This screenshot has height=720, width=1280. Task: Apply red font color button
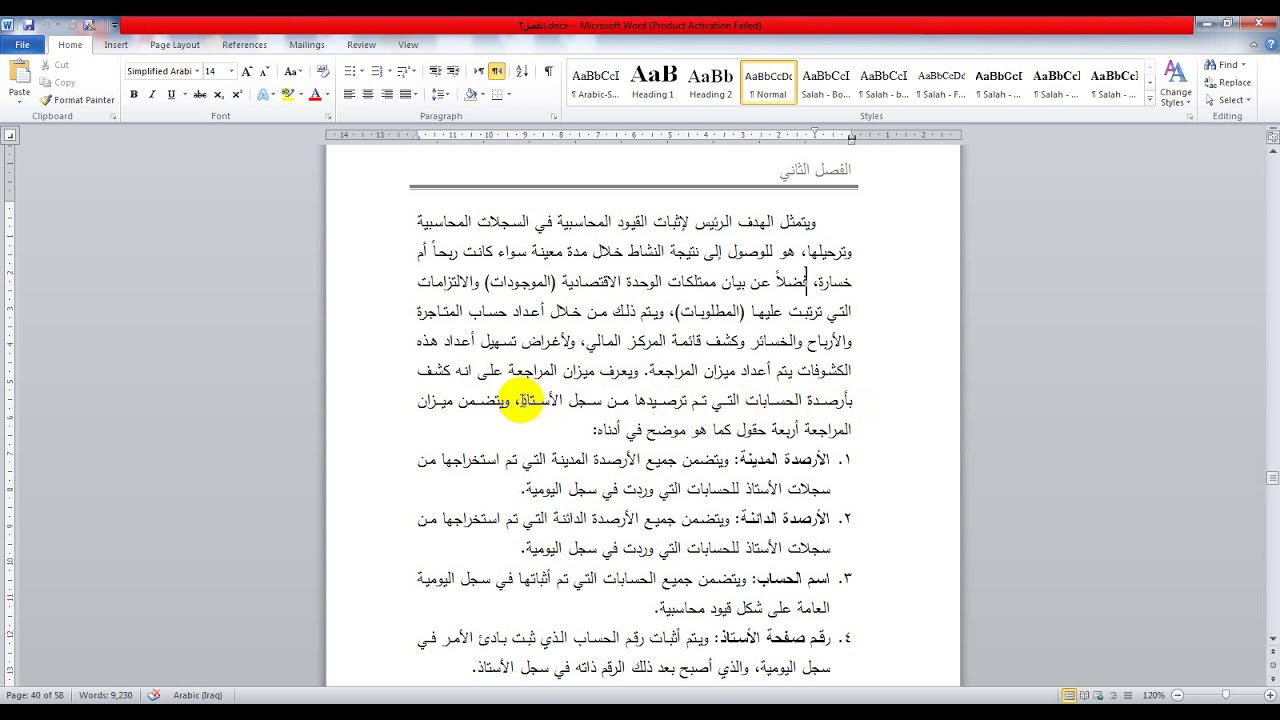(x=314, y=94)
